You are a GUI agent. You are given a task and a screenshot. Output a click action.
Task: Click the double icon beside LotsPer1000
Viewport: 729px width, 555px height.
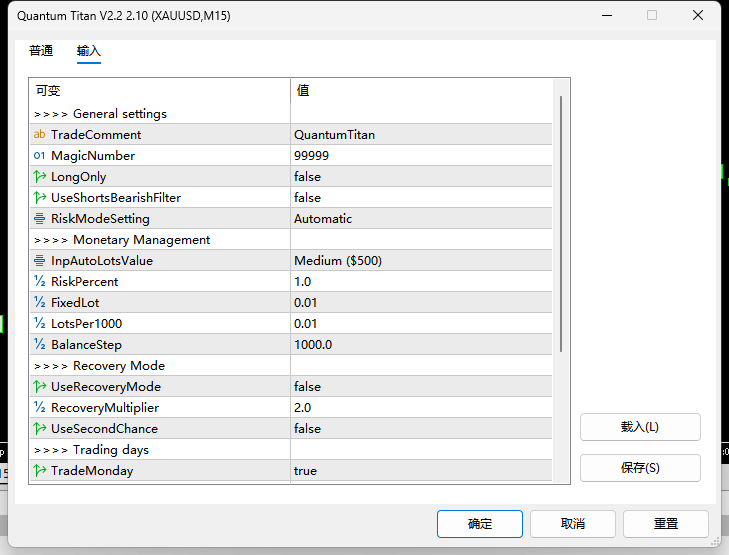tap(40, 323)
